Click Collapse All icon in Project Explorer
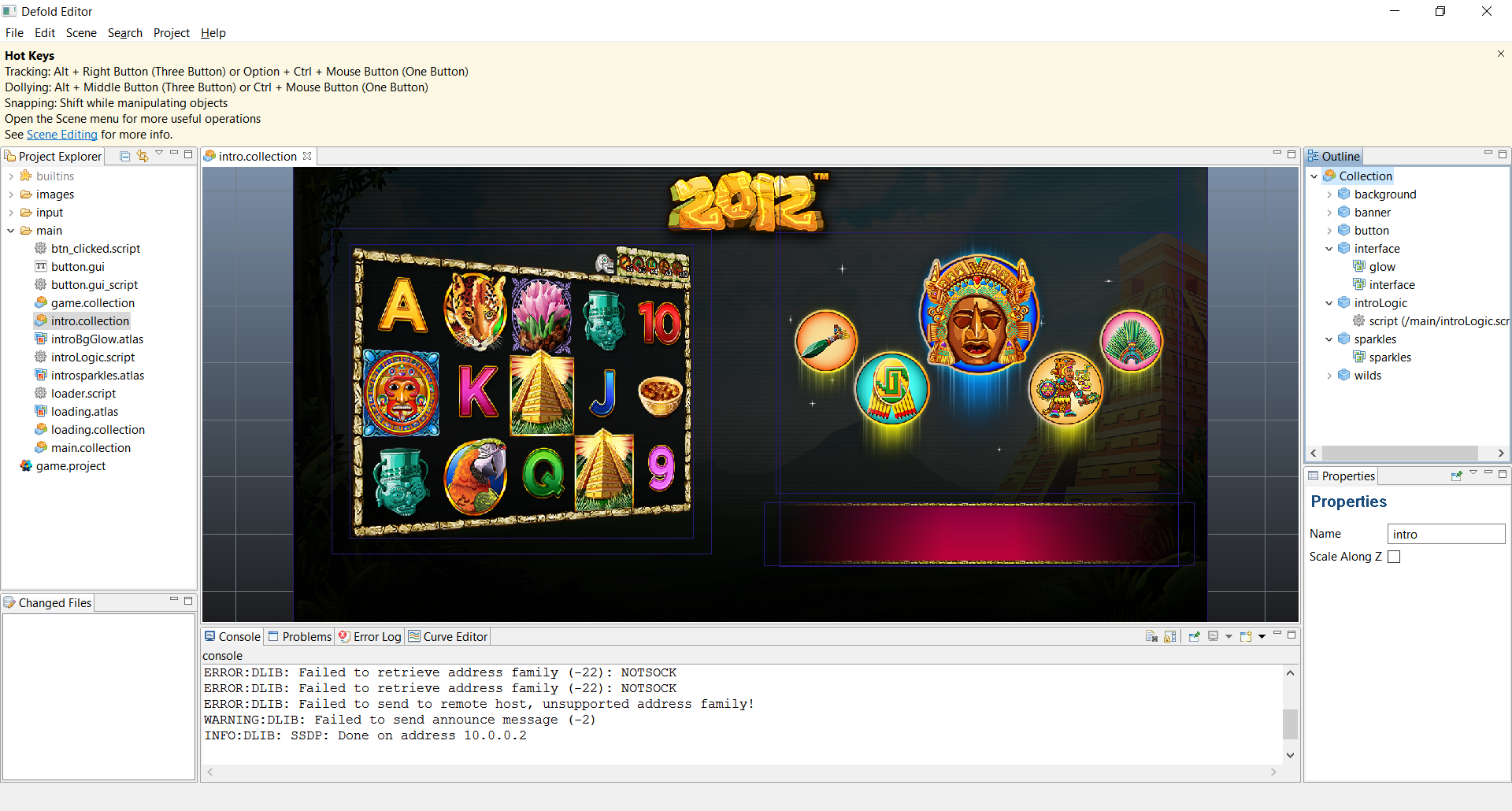 point(124,156)
